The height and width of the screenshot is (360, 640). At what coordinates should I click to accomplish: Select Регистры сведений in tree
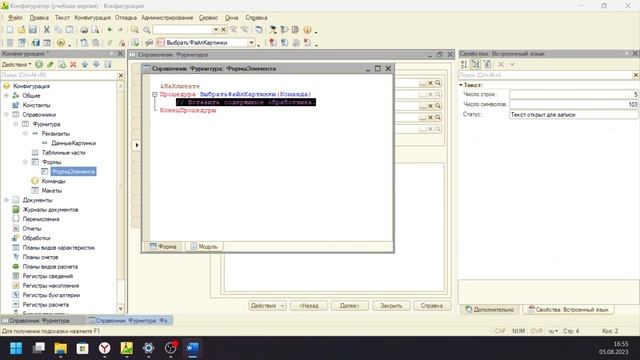(x=48, y=276)
